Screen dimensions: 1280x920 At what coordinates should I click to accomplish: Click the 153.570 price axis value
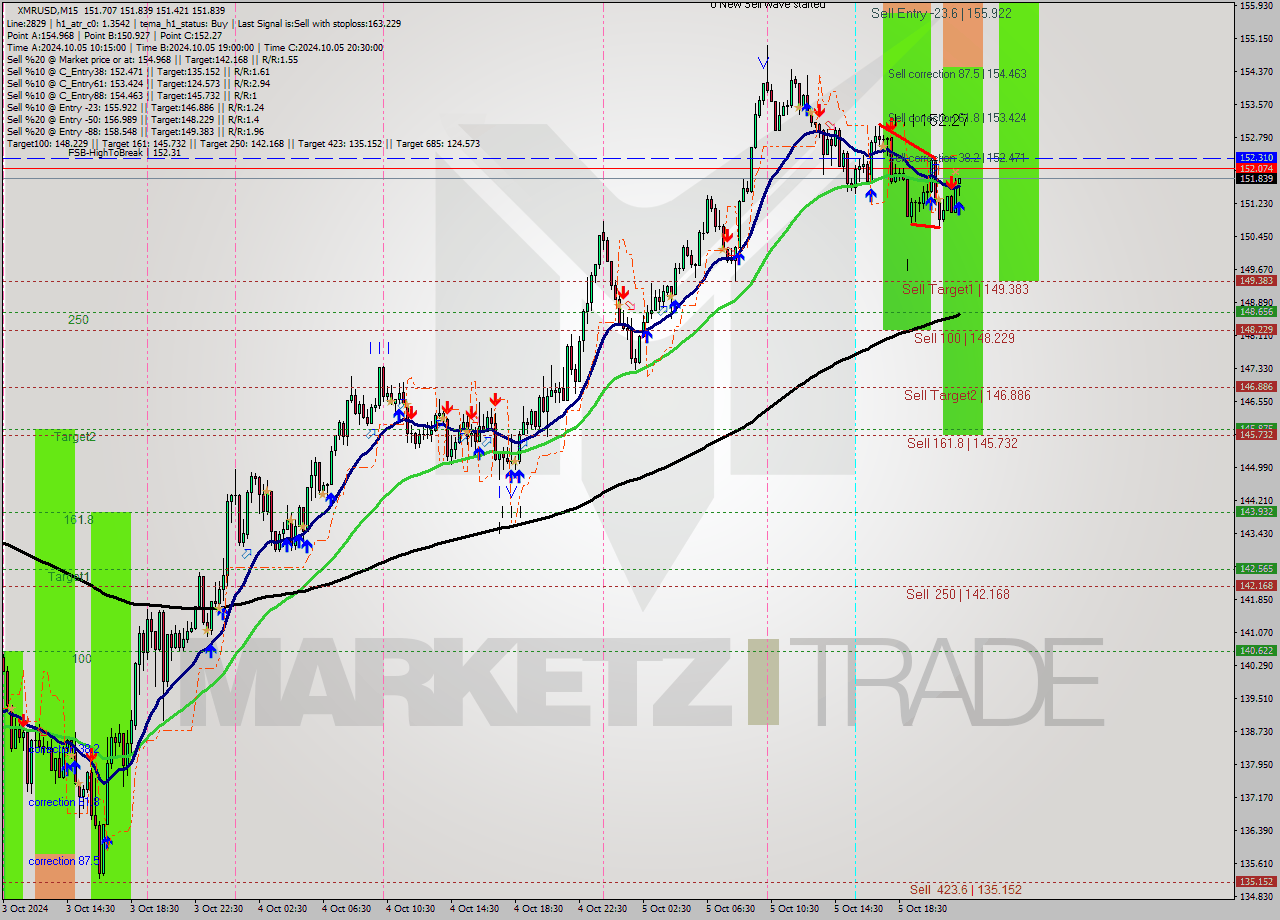pyautogui.click(x=1256, y=105)
